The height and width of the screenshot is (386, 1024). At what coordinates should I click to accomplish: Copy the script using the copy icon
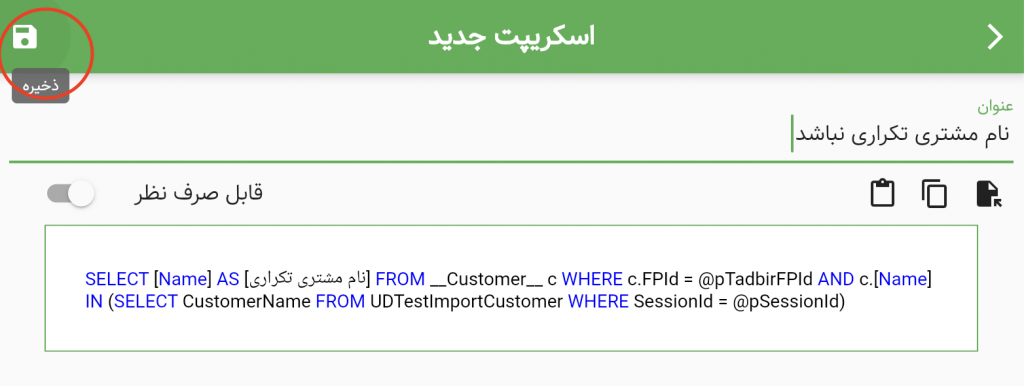[x=934, y=194]
